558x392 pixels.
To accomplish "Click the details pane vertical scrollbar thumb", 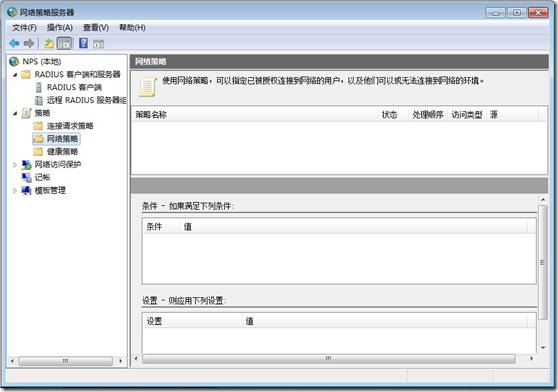I will pos(543,263).
